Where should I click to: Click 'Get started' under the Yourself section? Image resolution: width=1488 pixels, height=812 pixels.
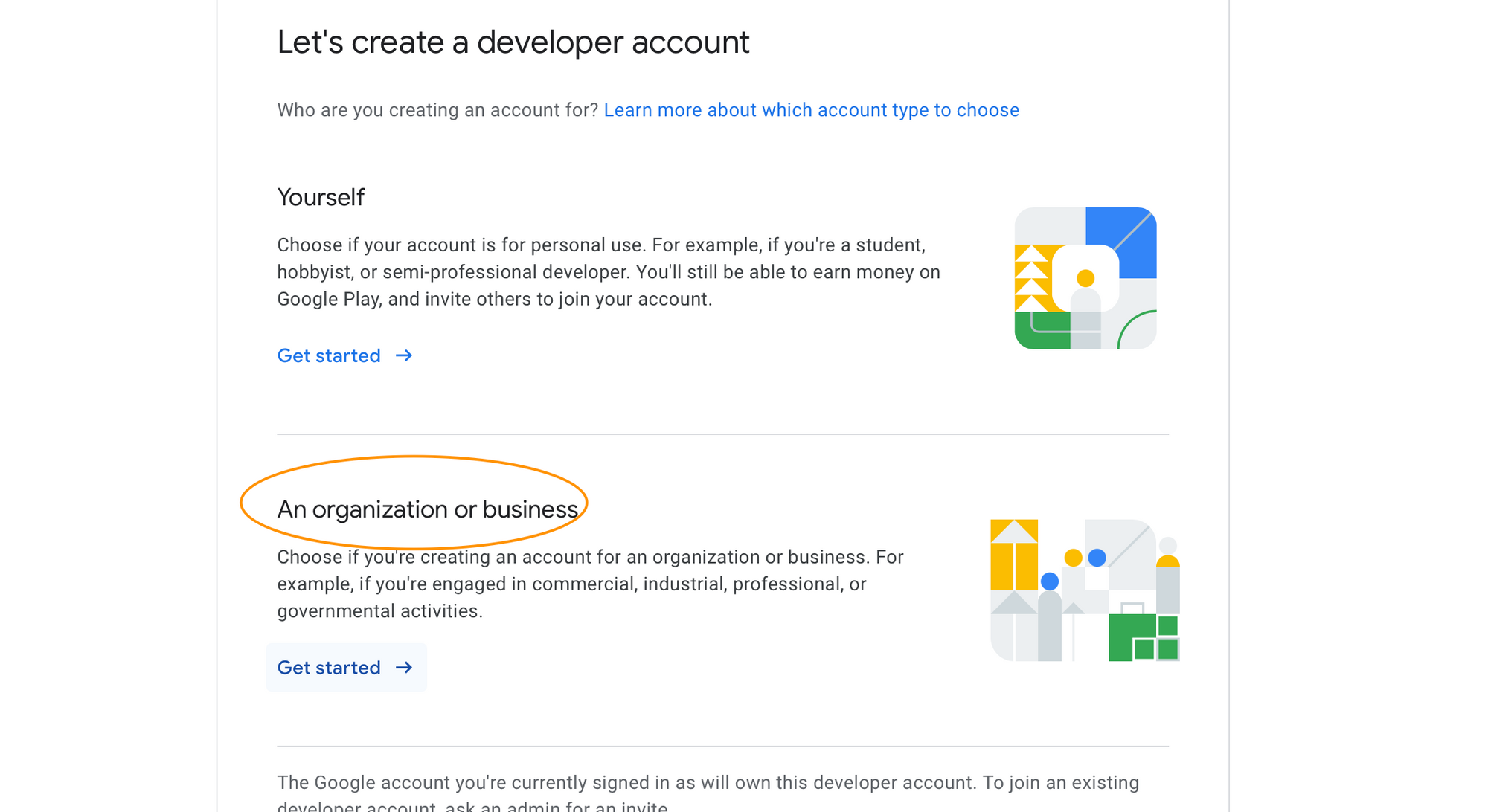(329, 356)
